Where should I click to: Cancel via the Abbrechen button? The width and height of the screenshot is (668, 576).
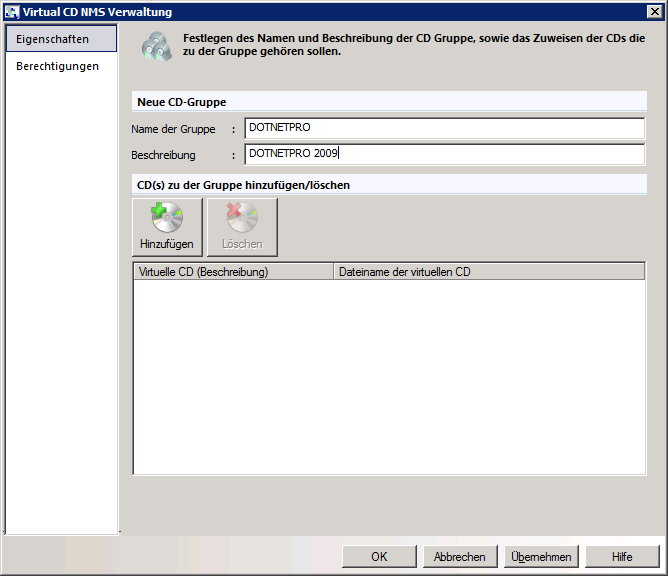coord(460,556)
